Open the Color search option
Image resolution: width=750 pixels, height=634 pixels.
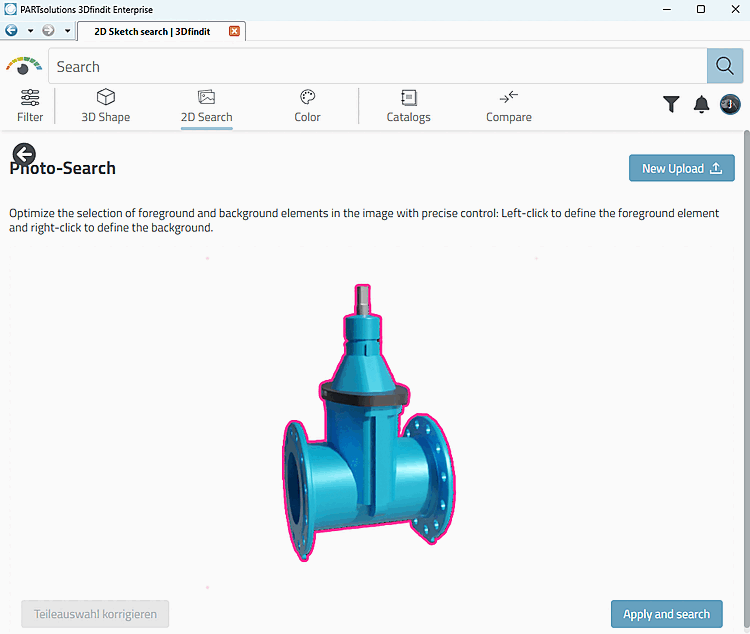[x=307, y=106]
